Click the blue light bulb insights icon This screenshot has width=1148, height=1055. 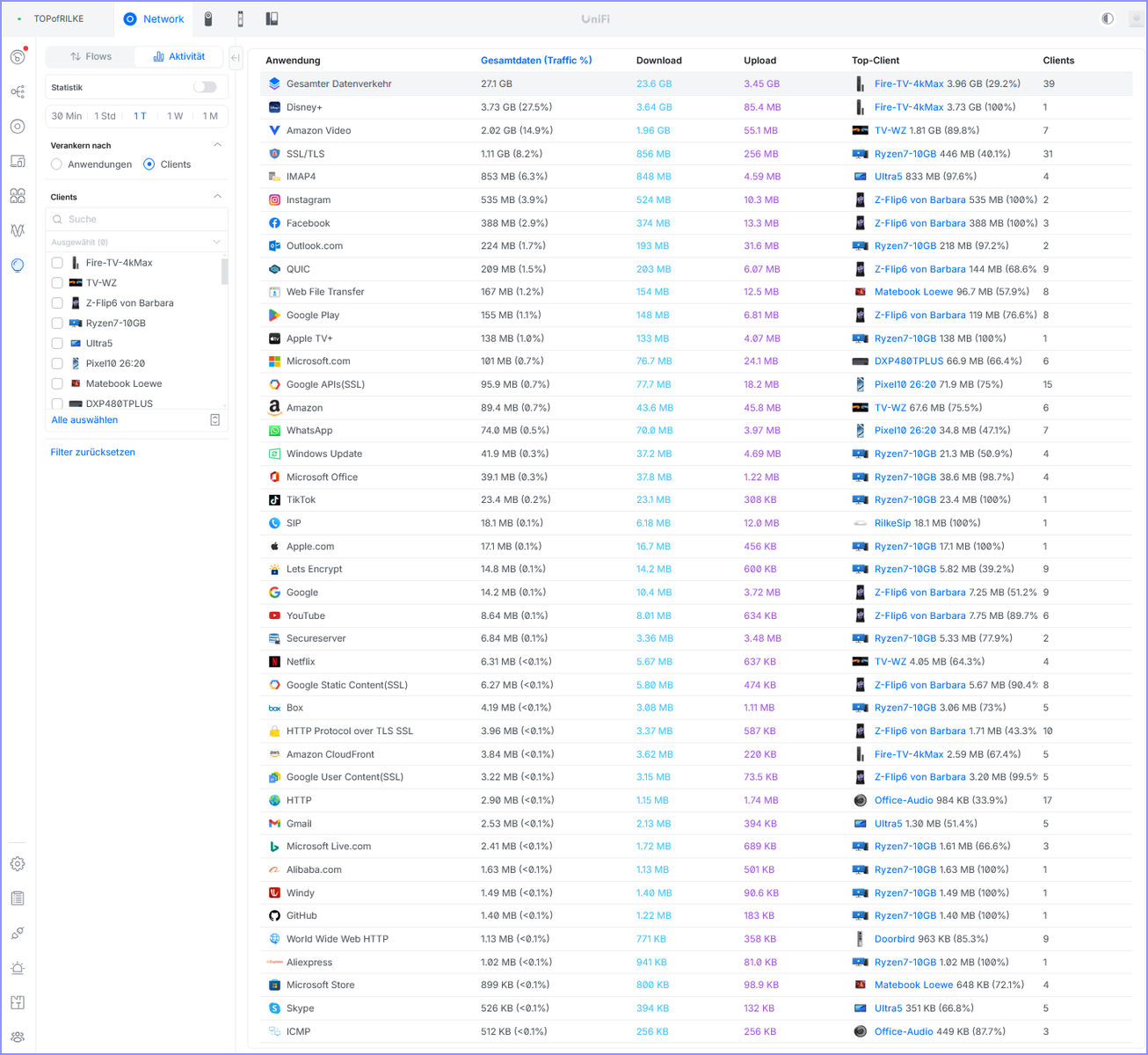tap(18, 266)
